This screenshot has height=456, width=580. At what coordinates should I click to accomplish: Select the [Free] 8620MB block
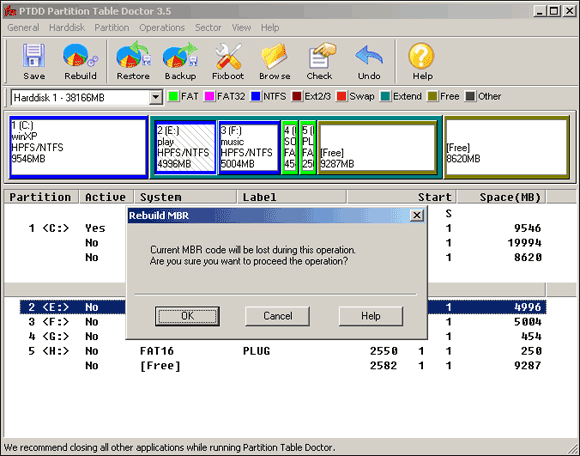[507, 147]
